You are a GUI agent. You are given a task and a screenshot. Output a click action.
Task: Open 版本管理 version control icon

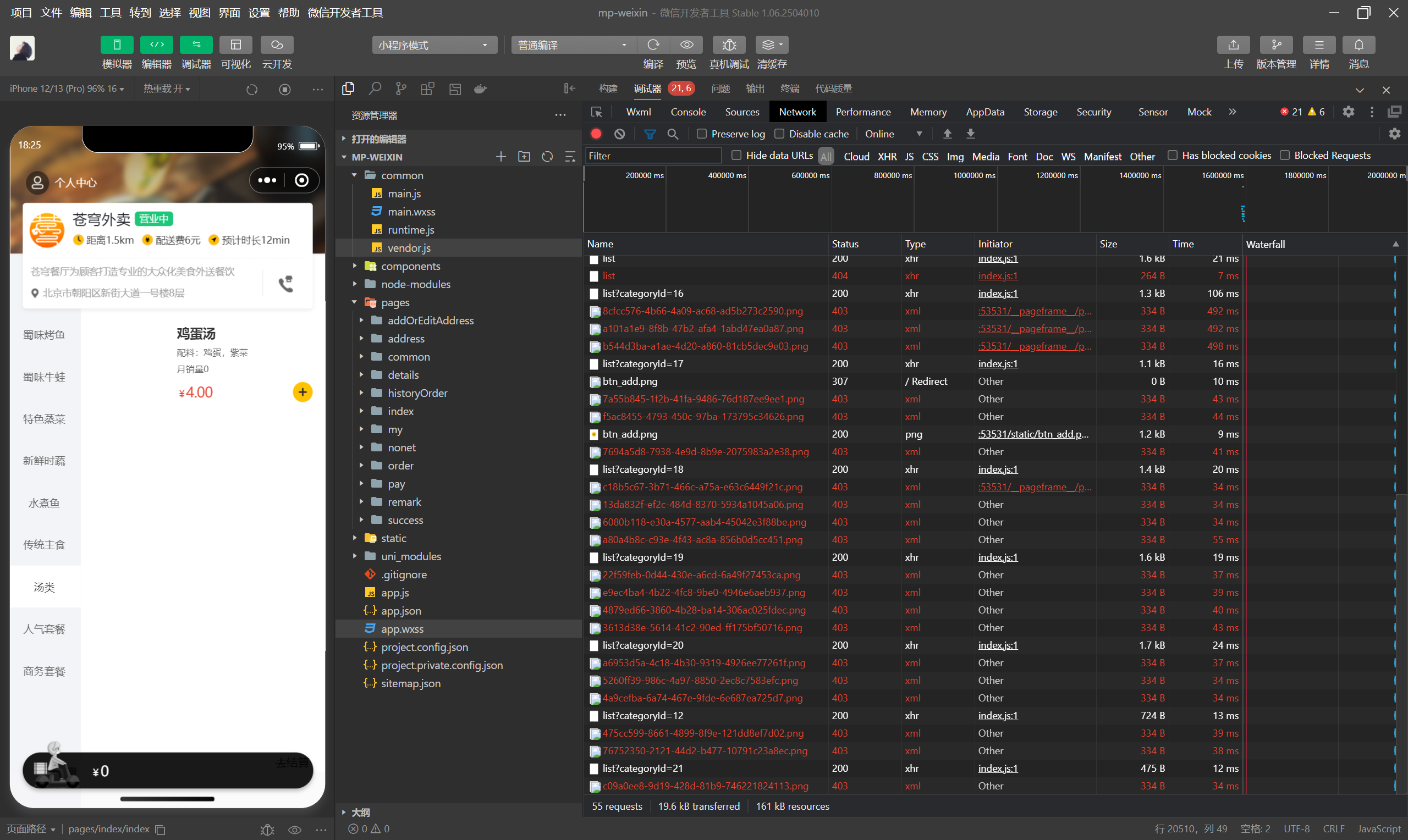click(x=1275, y=45)
